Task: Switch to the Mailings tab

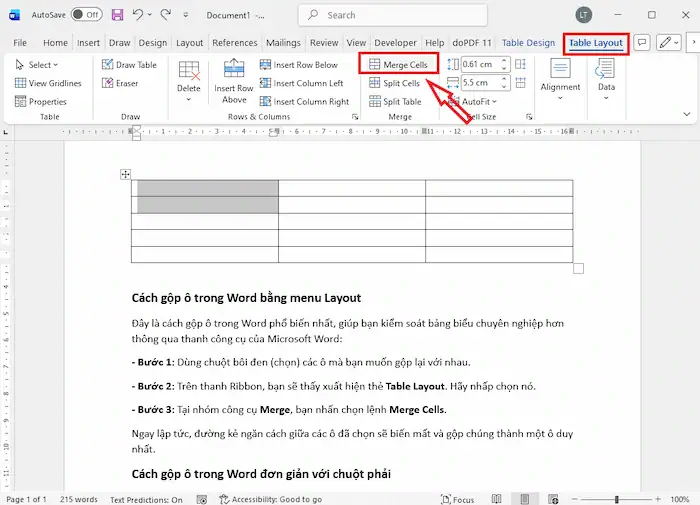Action: (x=283, y=43)
